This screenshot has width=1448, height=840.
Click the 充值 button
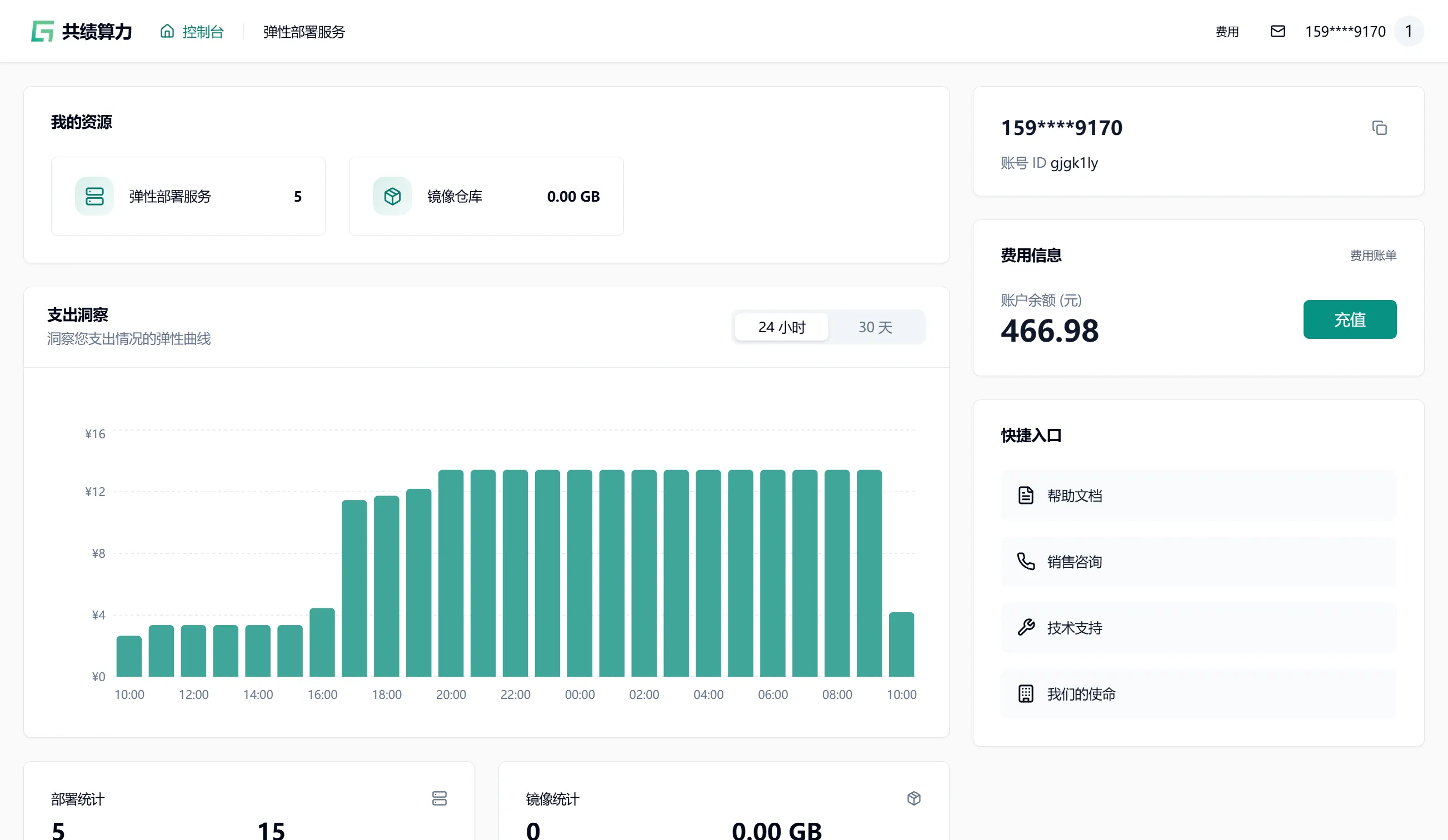pyautogui.click(x=1349, y=319)
